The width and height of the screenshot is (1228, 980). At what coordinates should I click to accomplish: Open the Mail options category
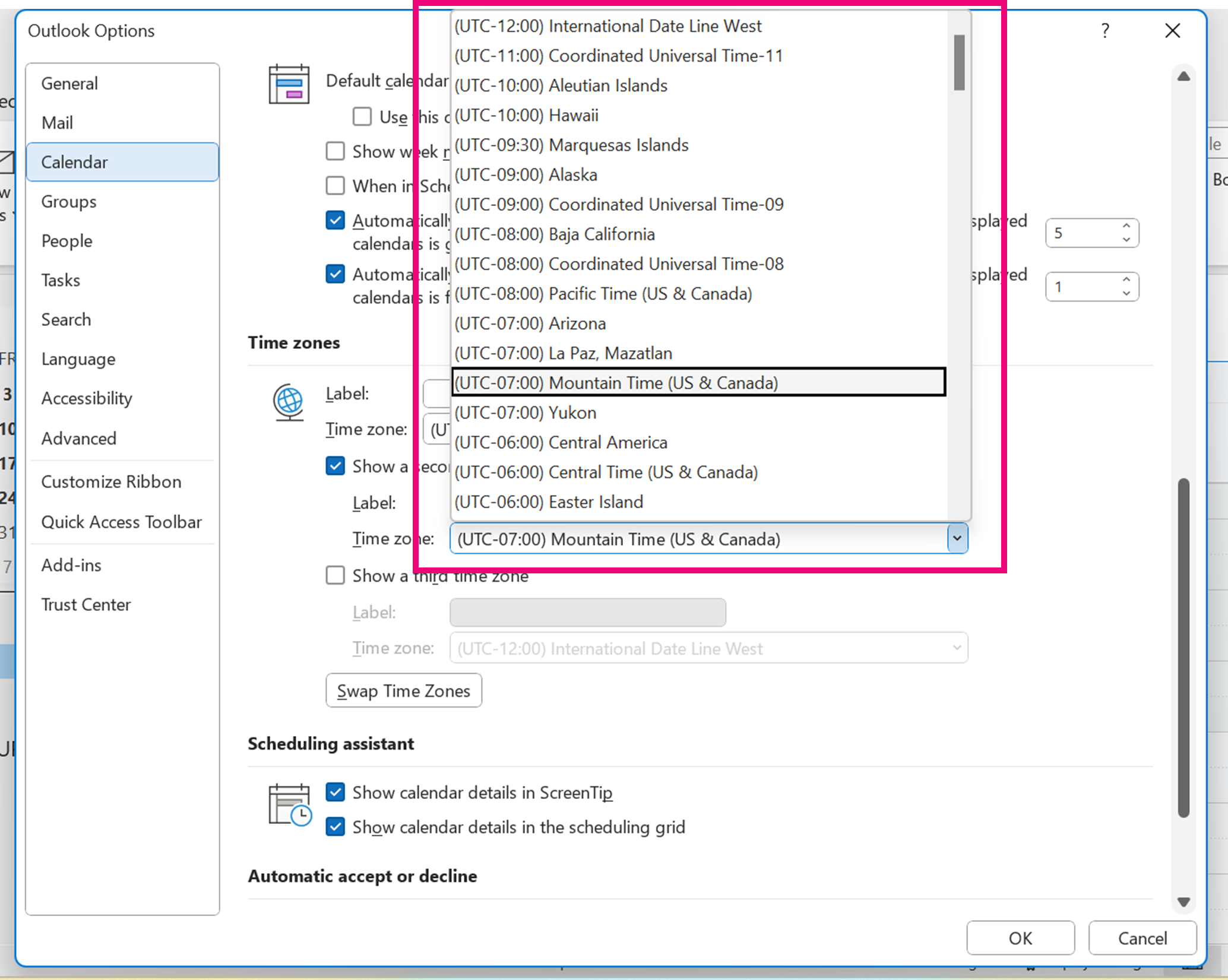[x=57, y=123]
